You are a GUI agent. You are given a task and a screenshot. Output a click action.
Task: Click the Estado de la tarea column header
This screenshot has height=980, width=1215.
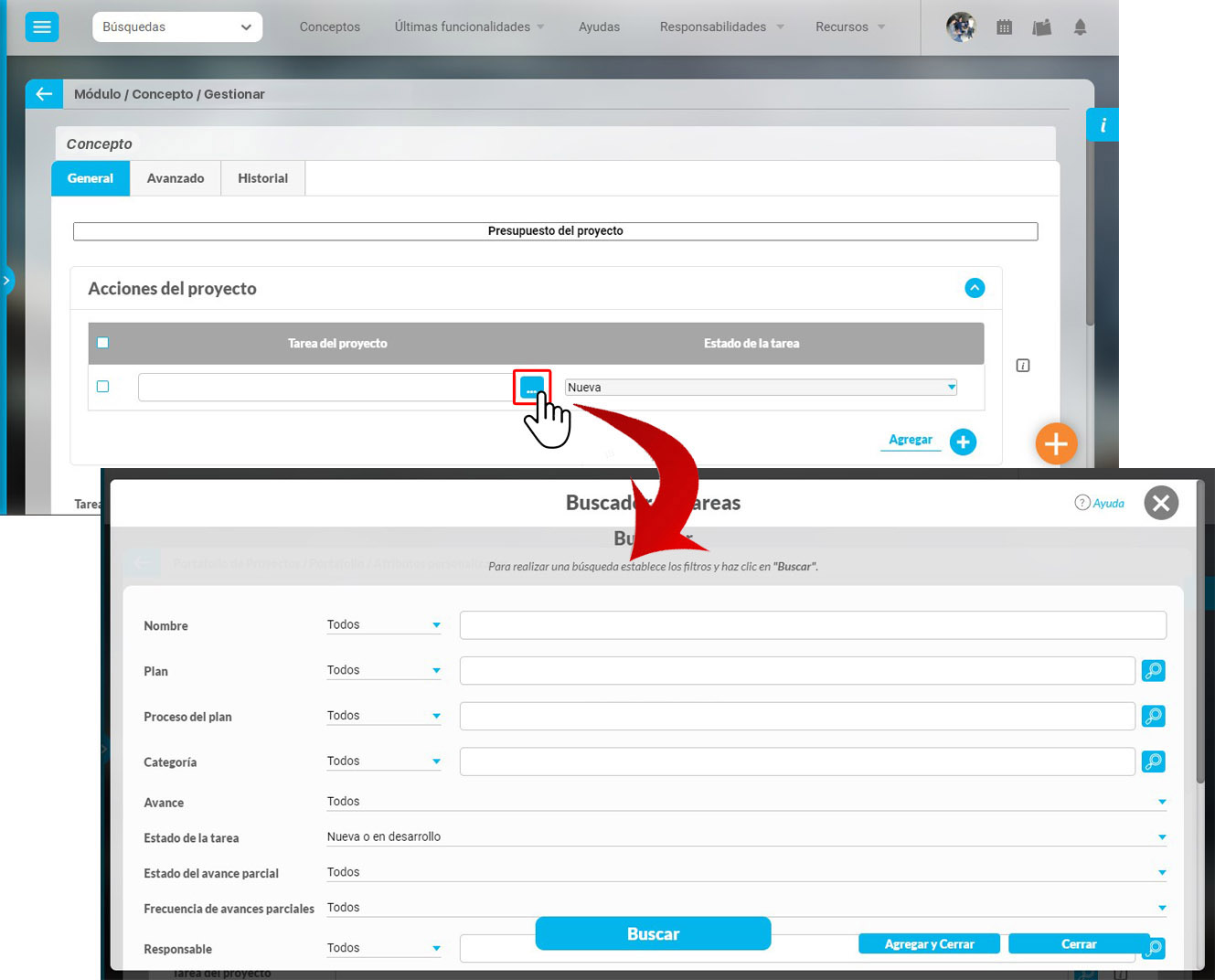click(751, 344)
